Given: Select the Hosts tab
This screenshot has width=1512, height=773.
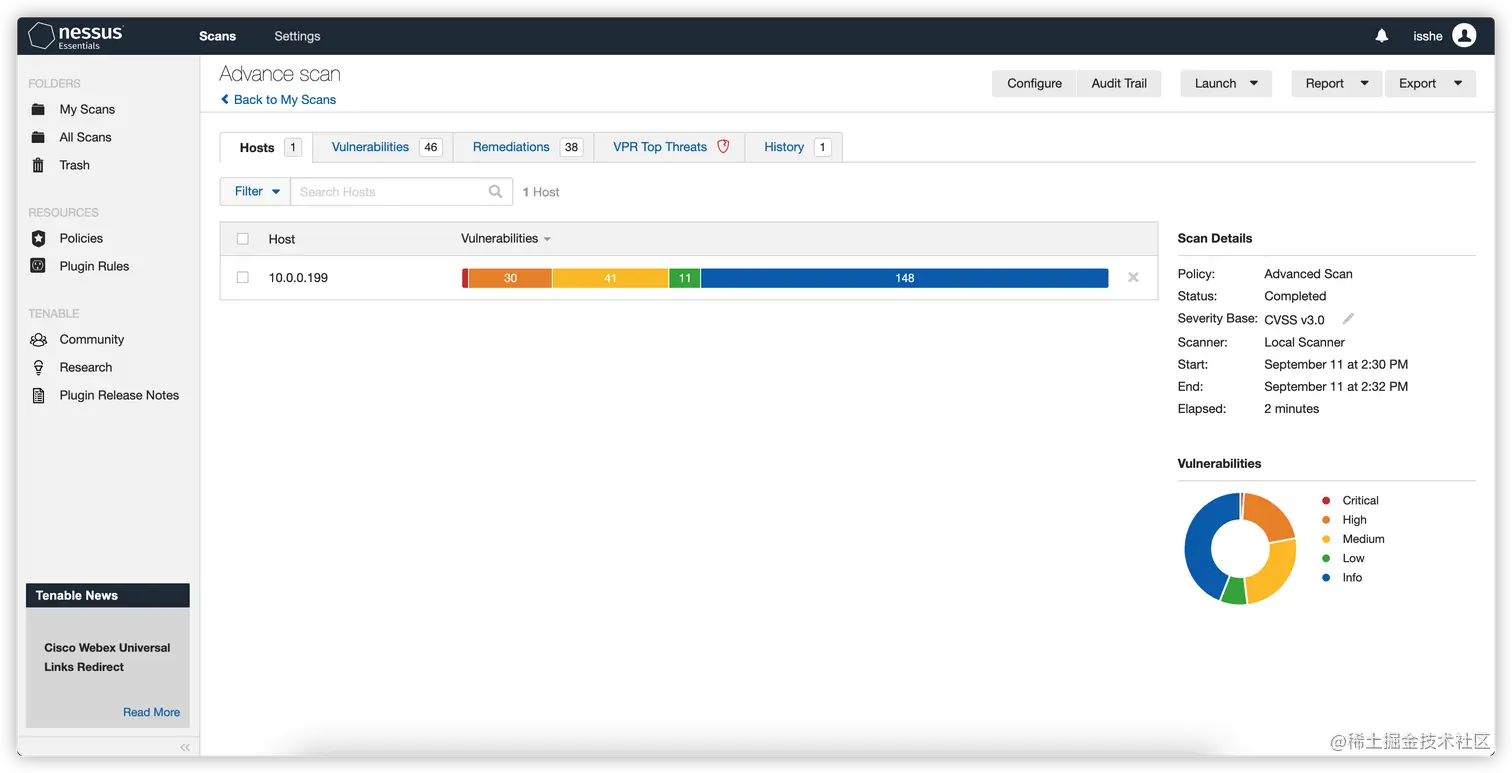Looking at the screenshot, I should coord(266,147).
